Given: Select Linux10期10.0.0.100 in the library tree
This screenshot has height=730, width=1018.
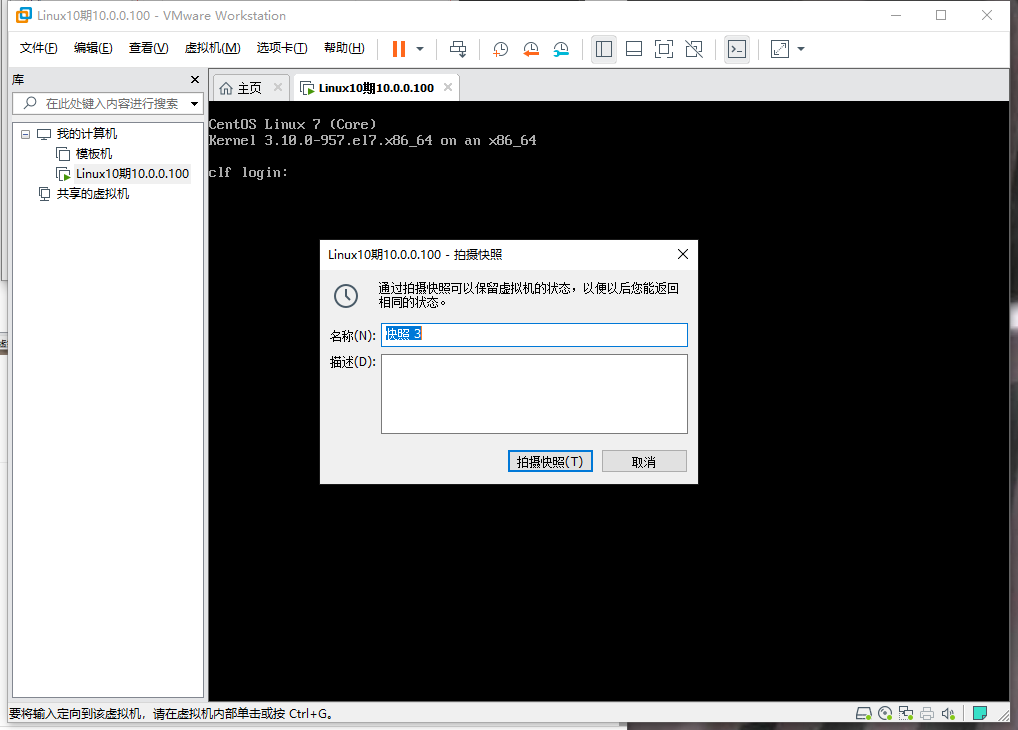Looking at the screenshot, I should click(x=132, y=174).
